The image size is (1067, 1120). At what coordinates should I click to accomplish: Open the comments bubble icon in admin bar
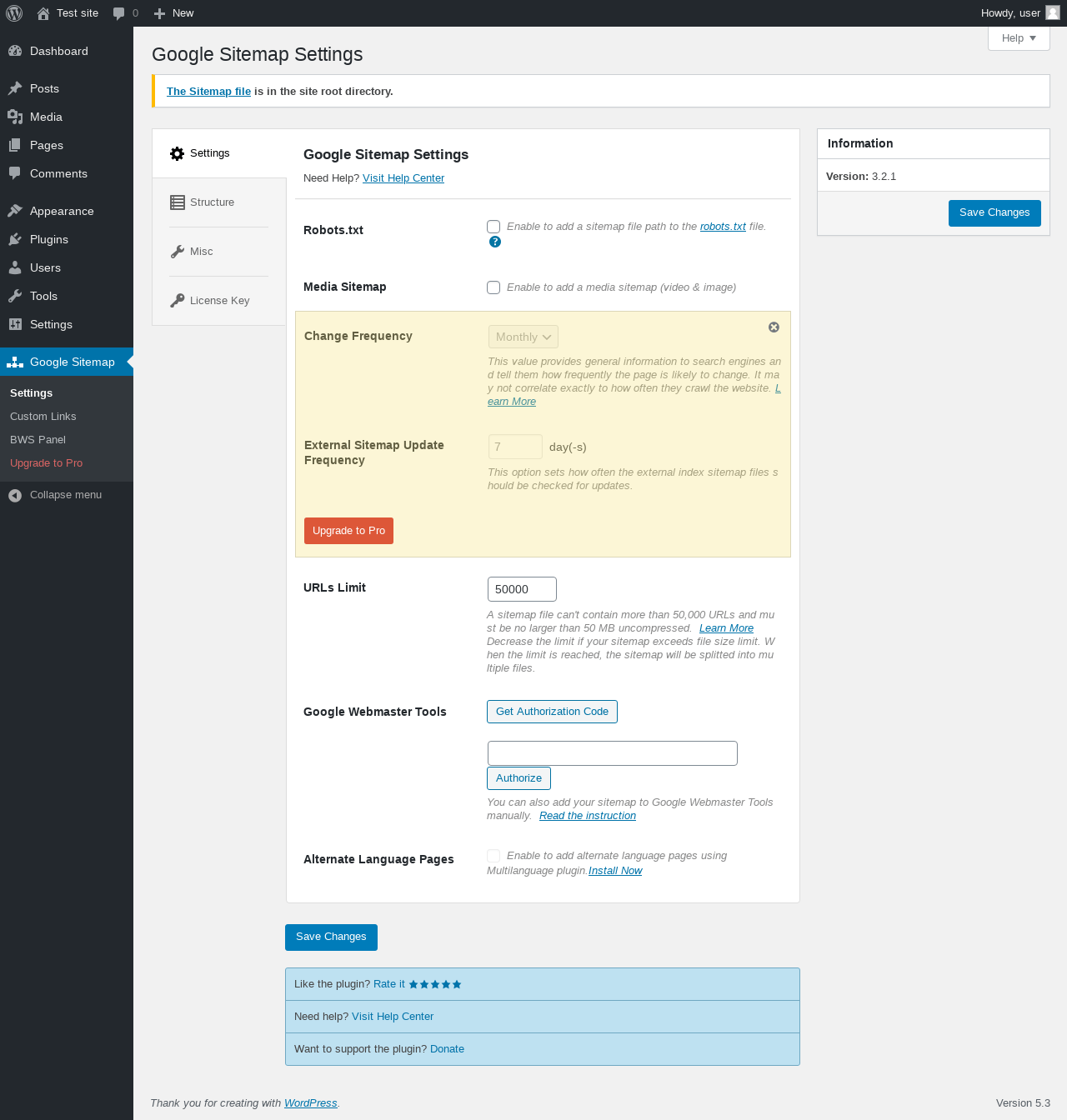tap(119, 13)
